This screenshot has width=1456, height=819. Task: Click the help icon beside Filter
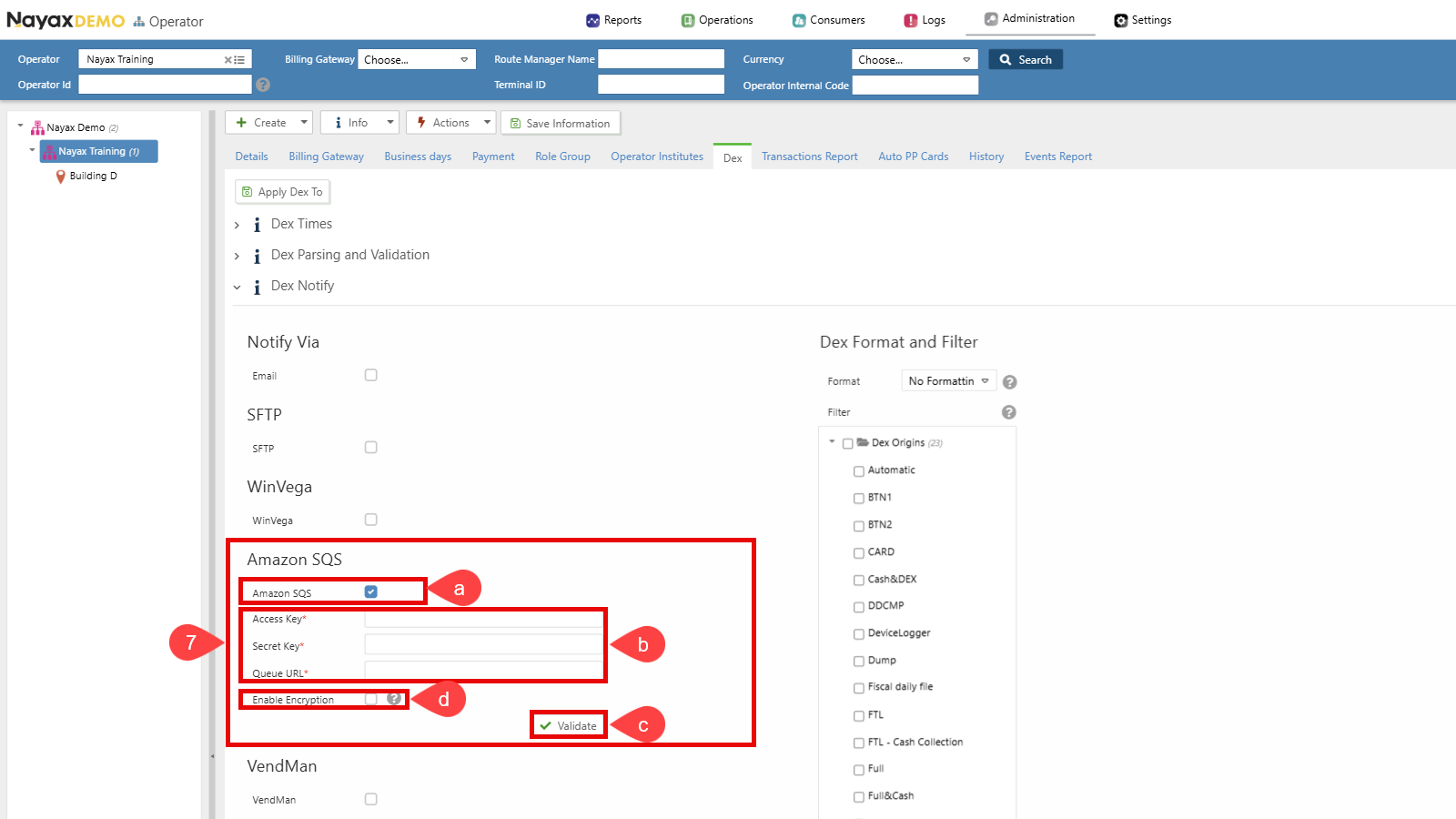tap(1008, 412)
